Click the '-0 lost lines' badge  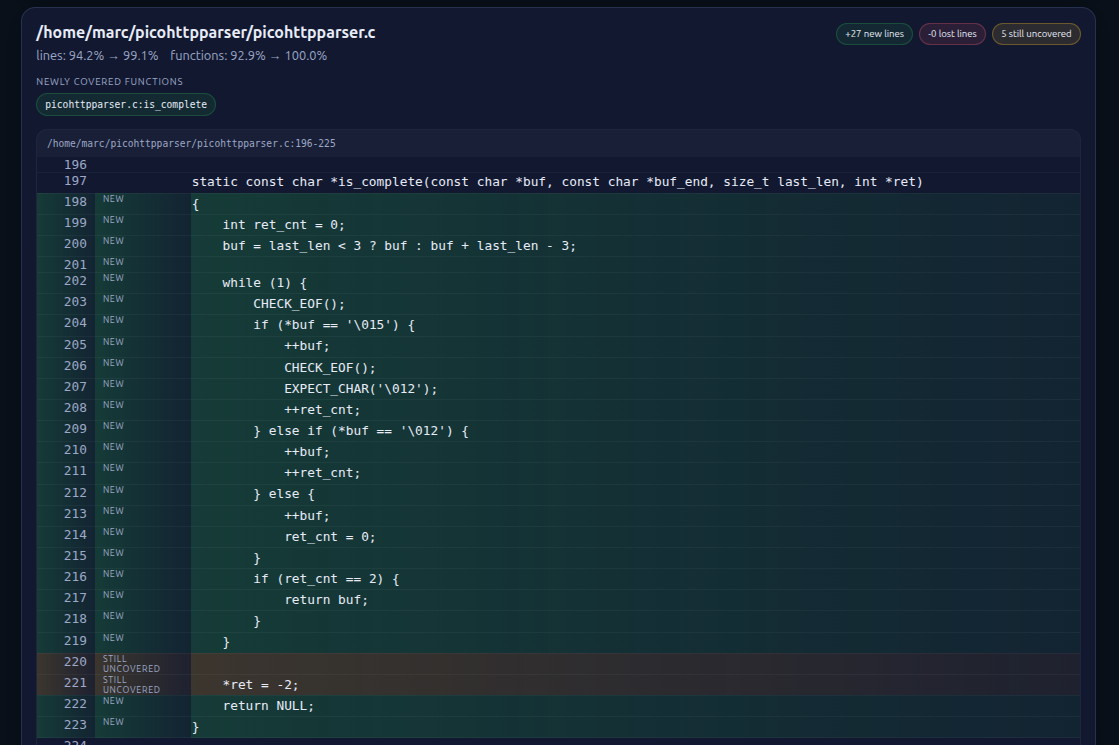point(952,34)
